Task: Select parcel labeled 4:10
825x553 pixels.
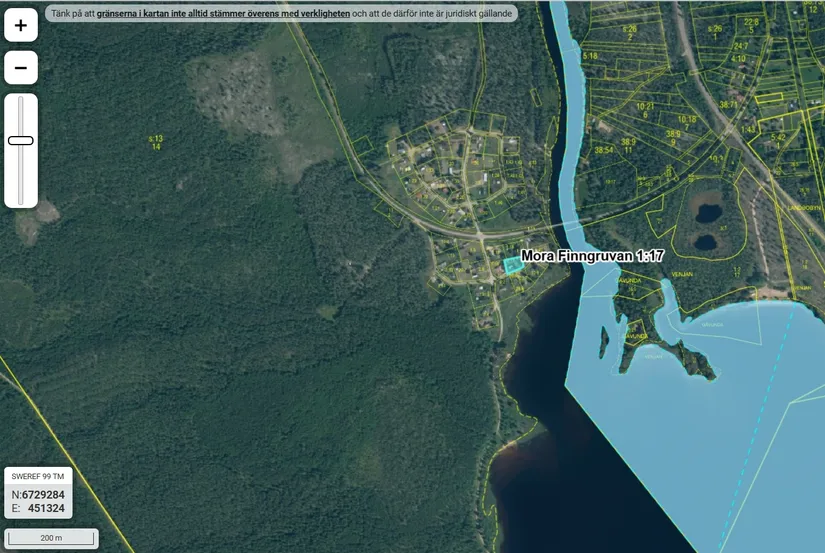Action: [x=738, y=58]
